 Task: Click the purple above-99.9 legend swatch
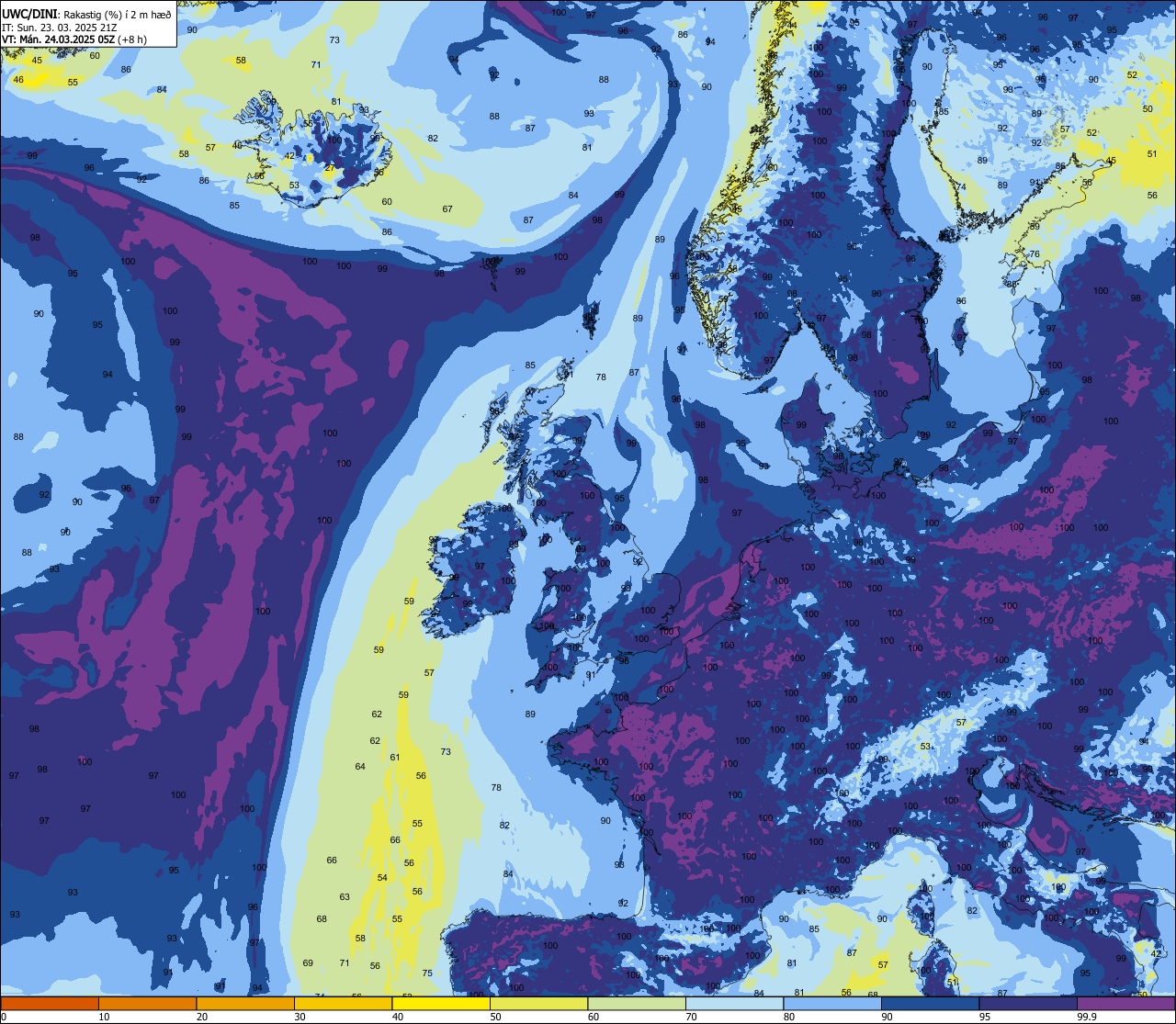[1125, 1003]
